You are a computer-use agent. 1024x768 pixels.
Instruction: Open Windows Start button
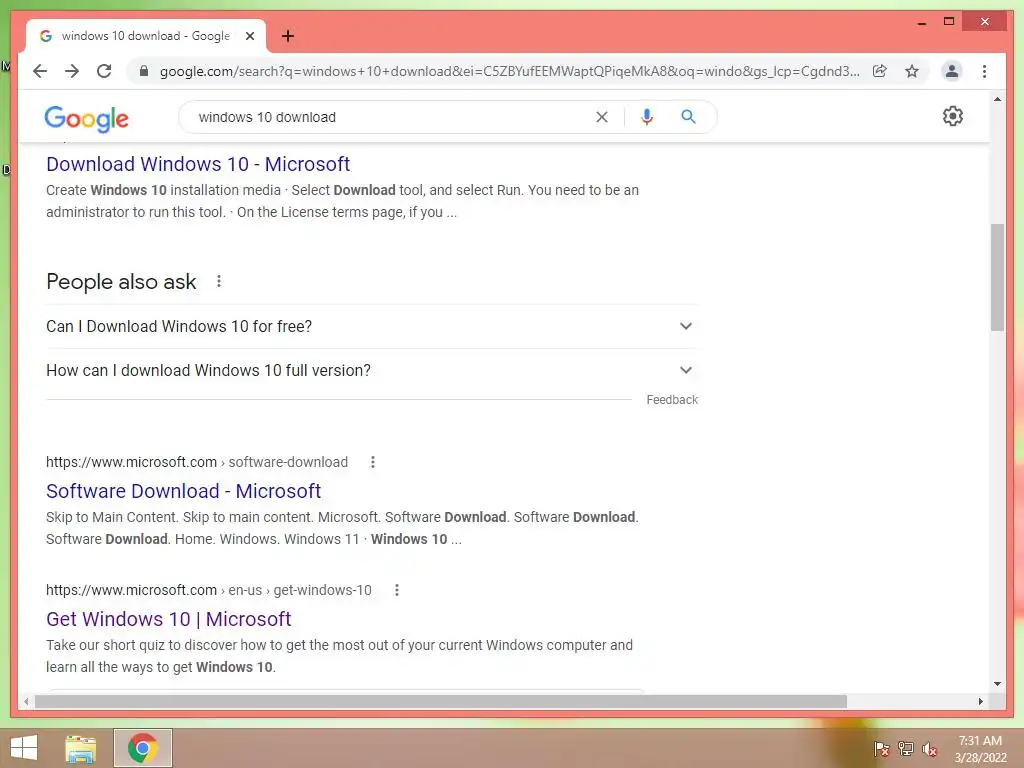point(24,748)
